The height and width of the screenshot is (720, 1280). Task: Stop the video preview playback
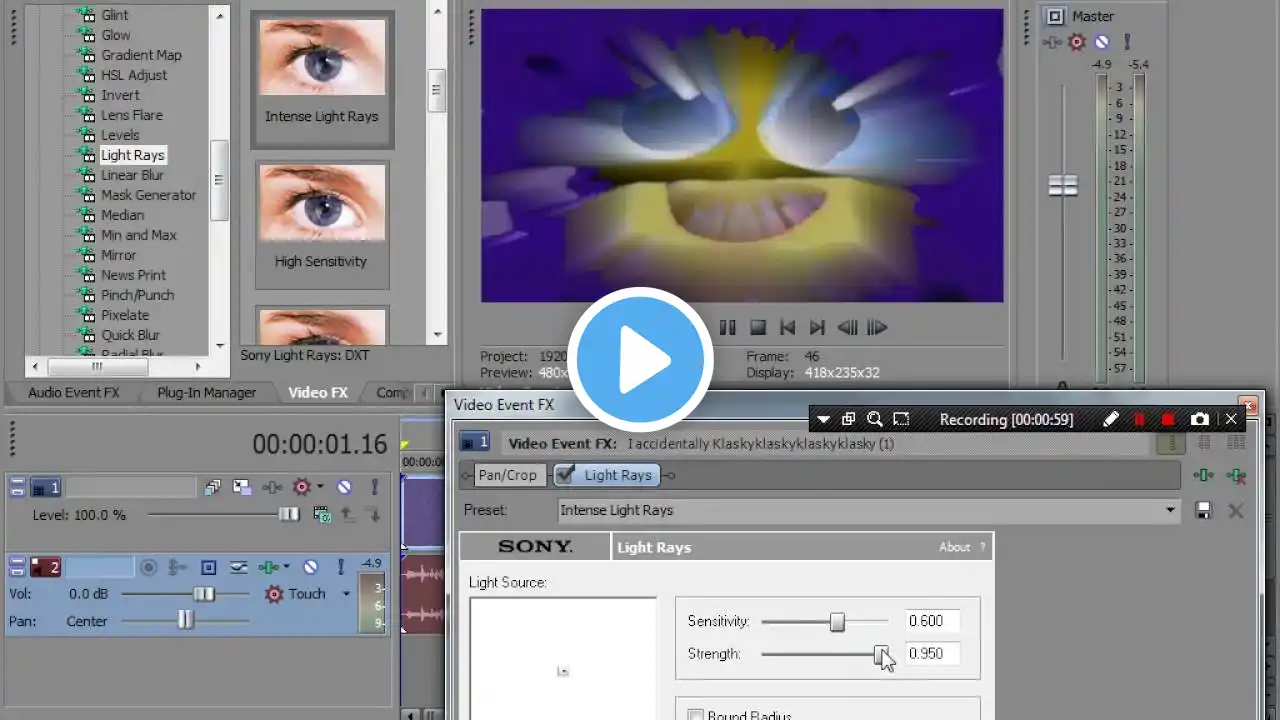[x=758, y=327]
